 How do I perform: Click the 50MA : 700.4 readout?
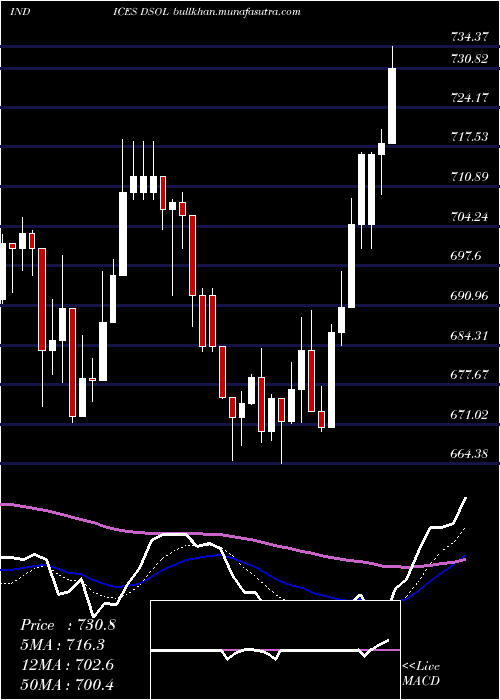pos(67,684)
